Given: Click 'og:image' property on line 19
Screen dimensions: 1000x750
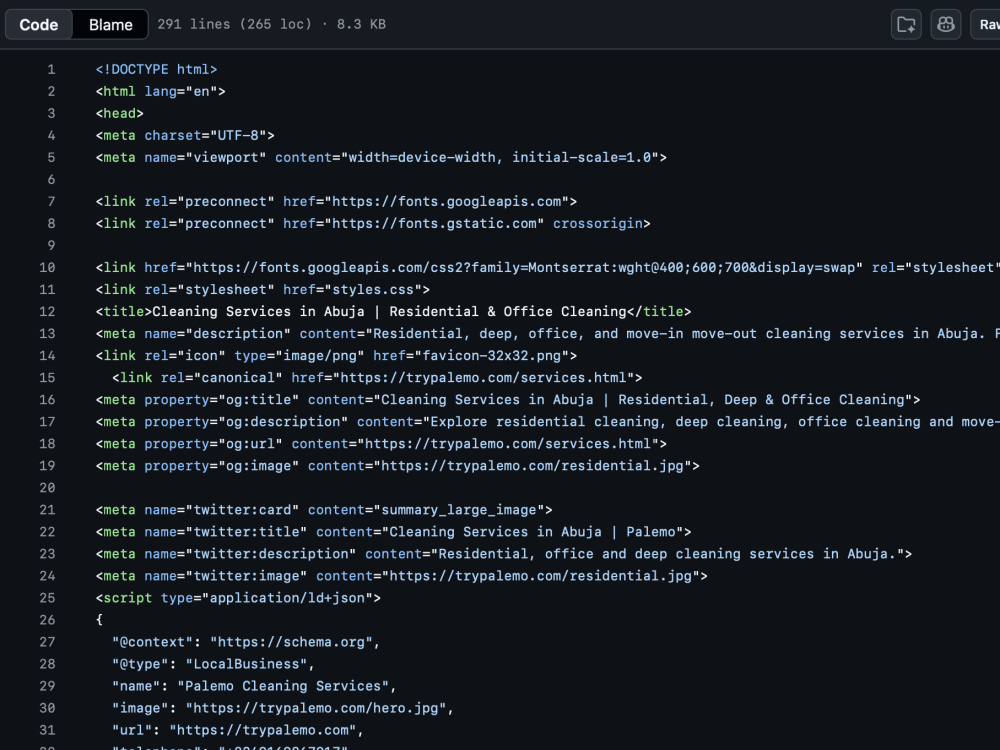Looking at the screenshot, I should 259,466.
